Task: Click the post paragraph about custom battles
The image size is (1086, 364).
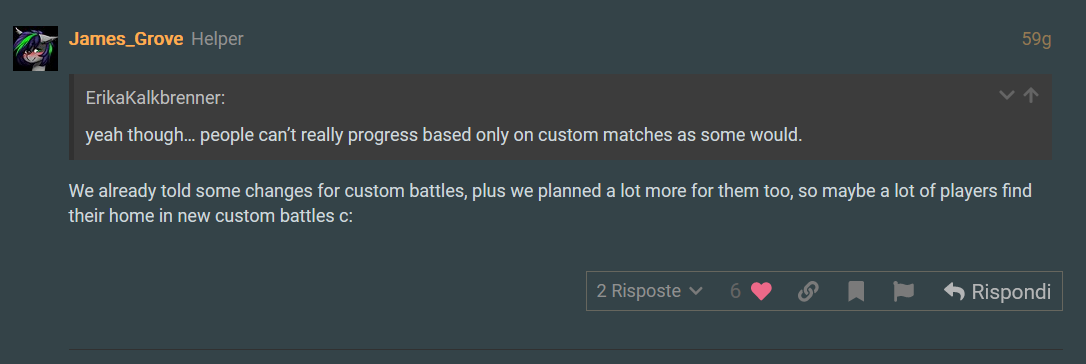Action: pyautogui.click(x=551, y=203)
